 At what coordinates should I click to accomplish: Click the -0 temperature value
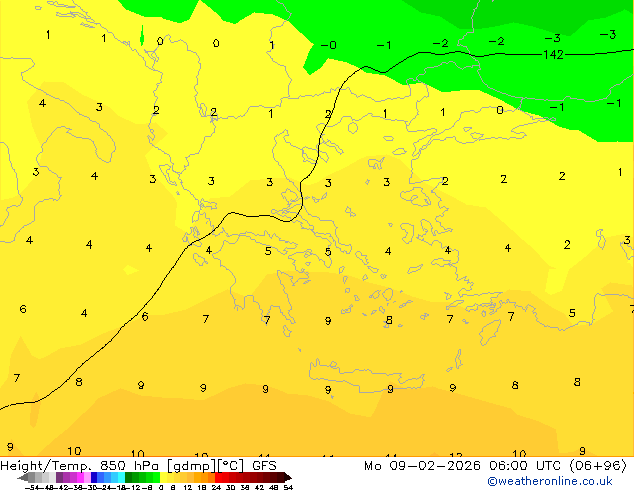point(328,45)
